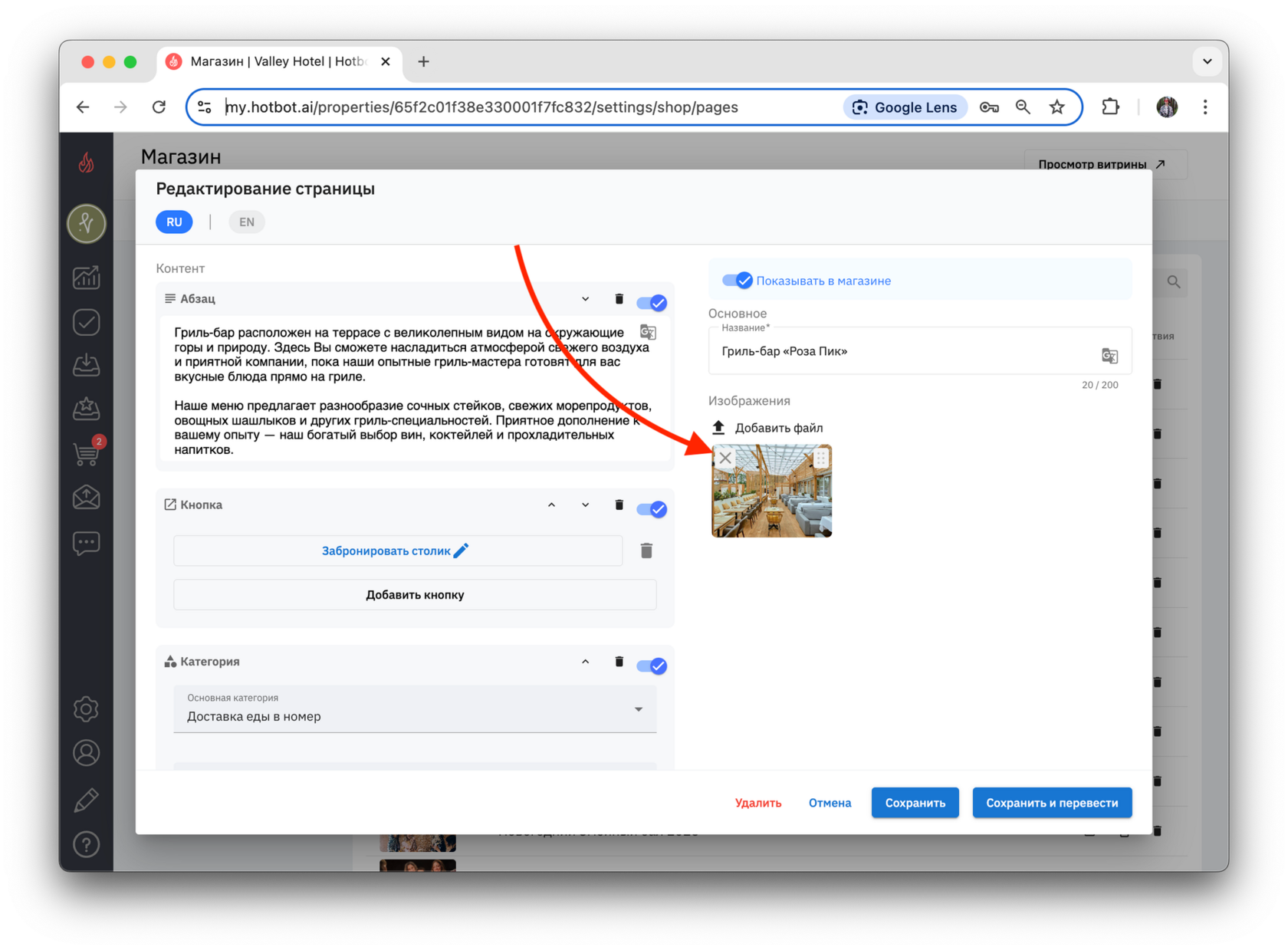Click the Сохранить button
The height and width of the screenshot is (950, 1288).
pos(915,803)
